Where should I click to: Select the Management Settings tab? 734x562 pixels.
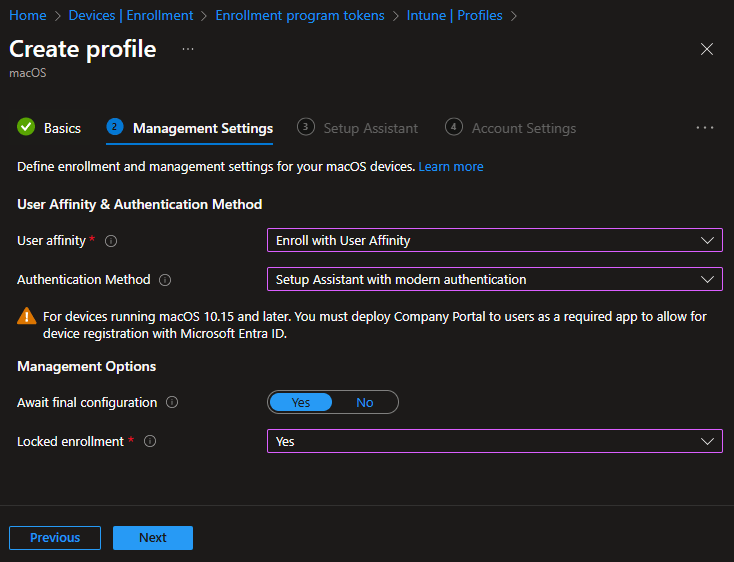[x=202, y=128]
